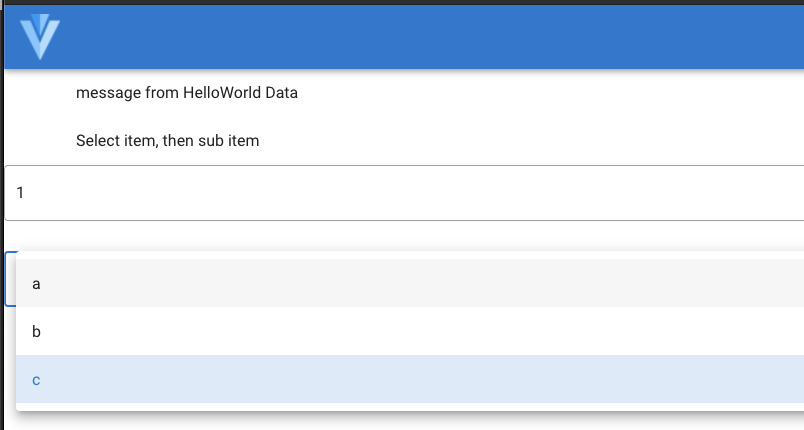The width and height of the screenshot is (804, 430).
Task: Click the "Select item, then sub item" label
Action: (168, 140)
